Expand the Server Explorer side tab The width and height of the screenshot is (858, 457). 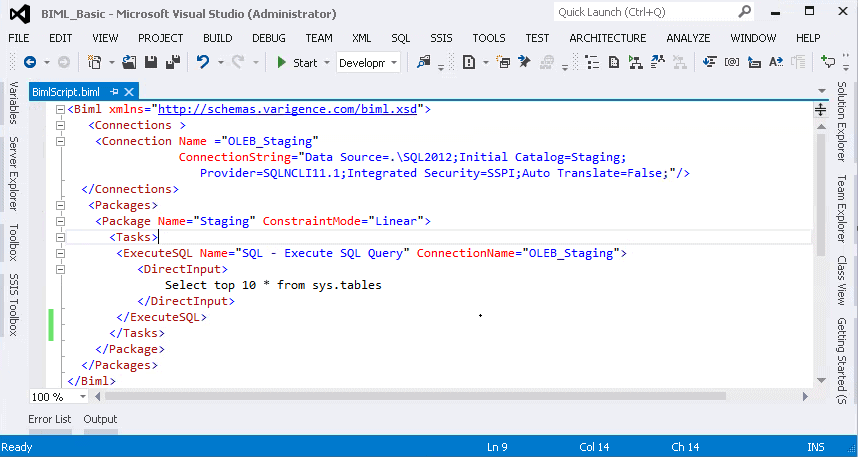[13, 173]
